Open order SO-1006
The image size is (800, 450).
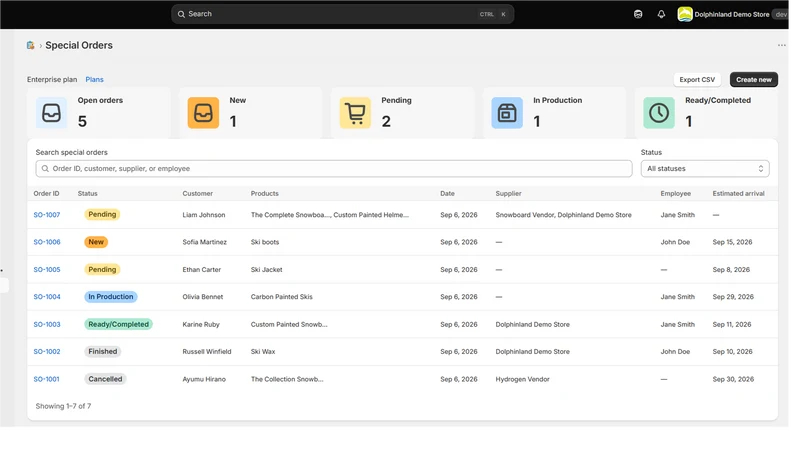(47, 242)
